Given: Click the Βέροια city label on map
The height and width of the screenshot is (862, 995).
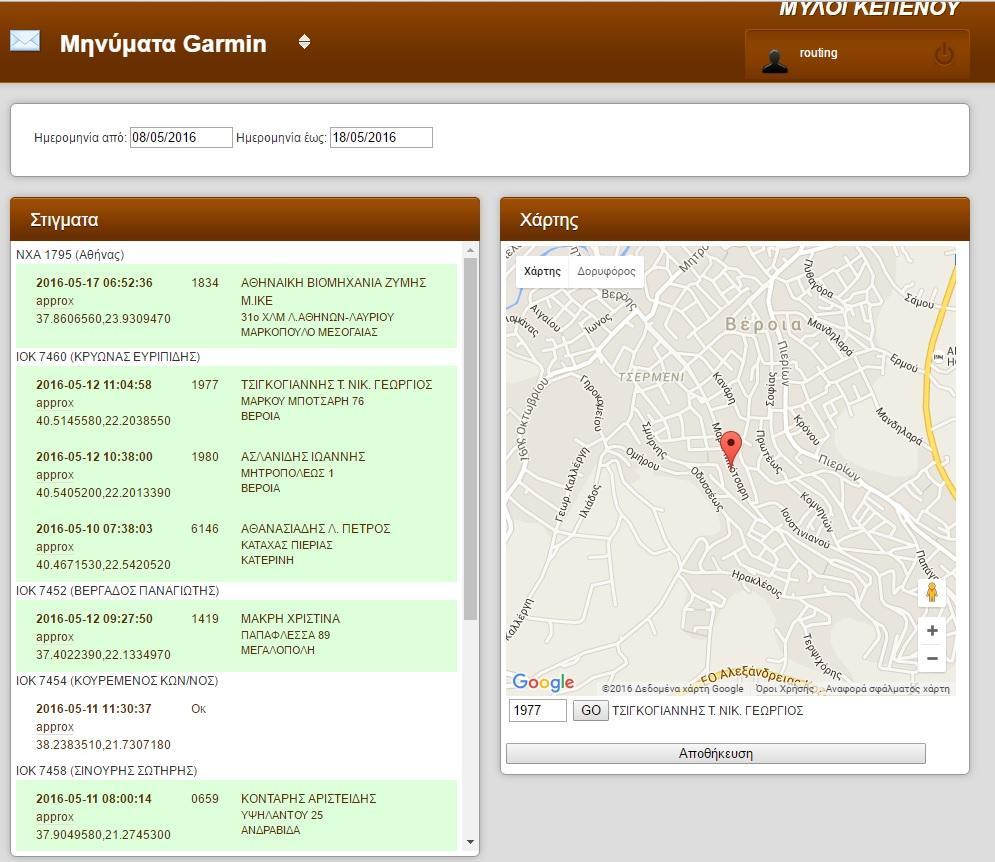Looking at the screenshot, I should point(763,324).
